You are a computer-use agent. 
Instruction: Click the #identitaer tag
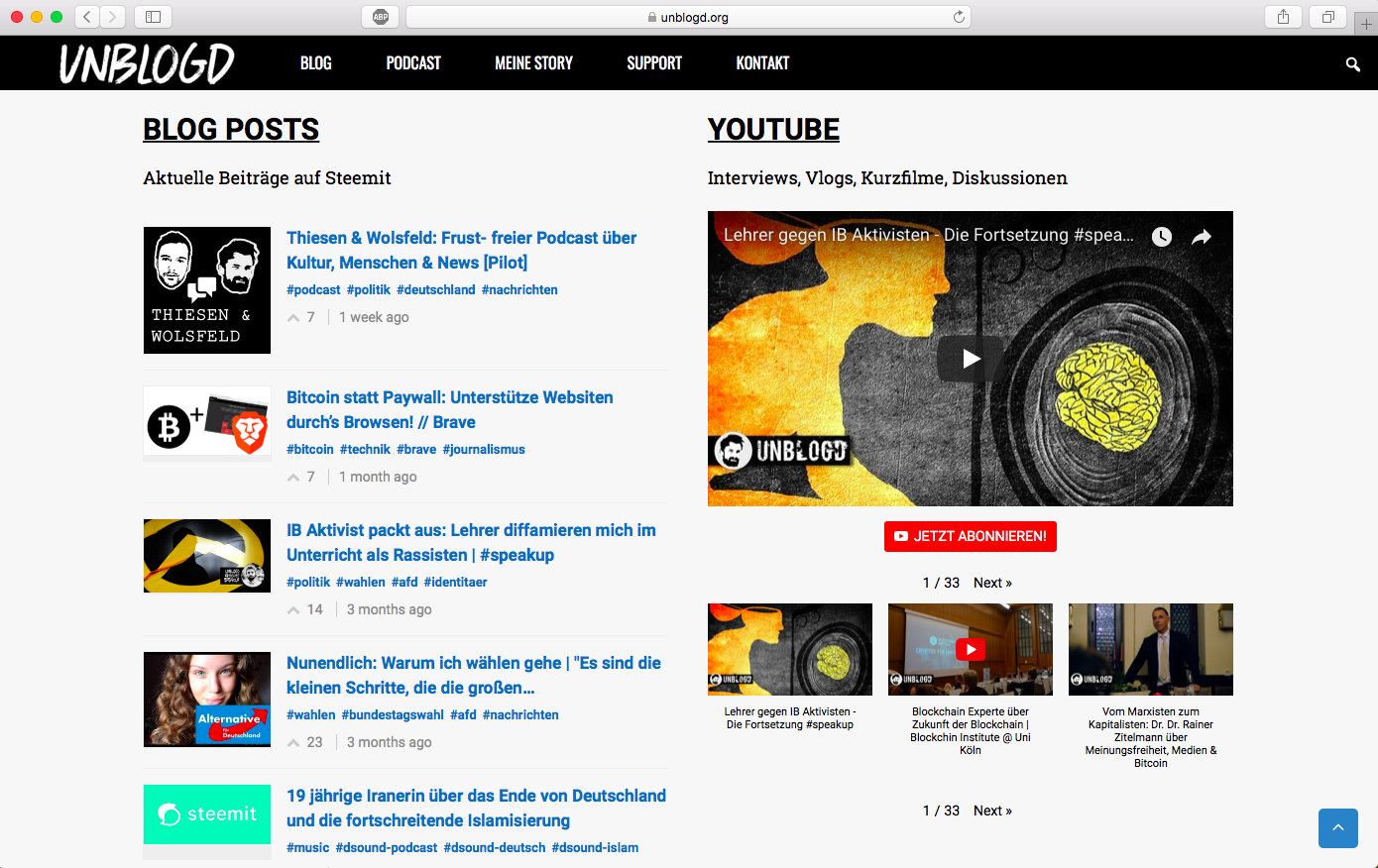[x=456, y=583]
